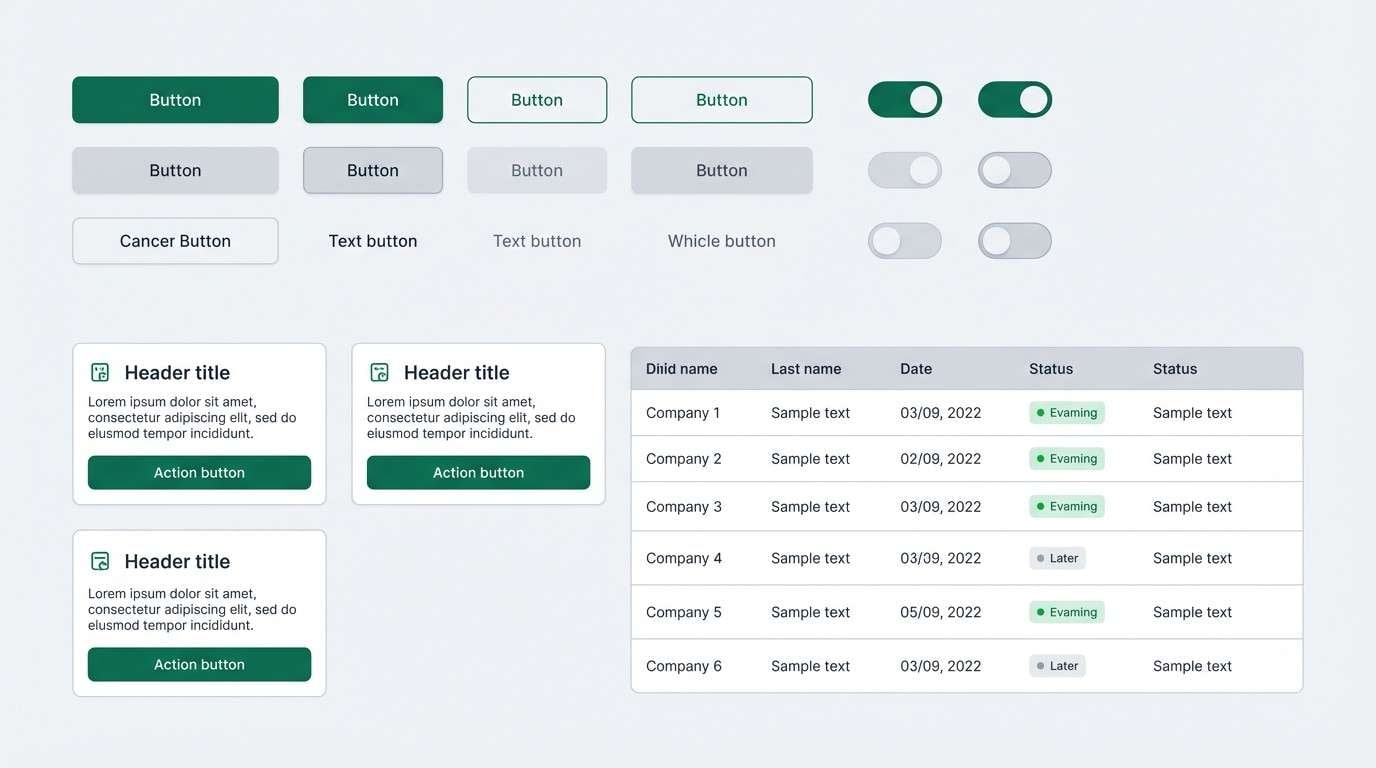Click the gray dot in Company 6's Later badge

click(x=1041, y=665)
